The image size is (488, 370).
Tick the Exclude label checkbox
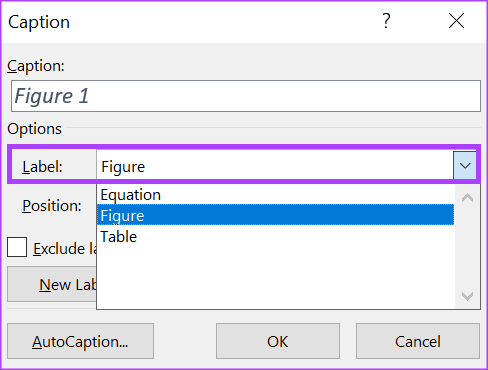17,247
